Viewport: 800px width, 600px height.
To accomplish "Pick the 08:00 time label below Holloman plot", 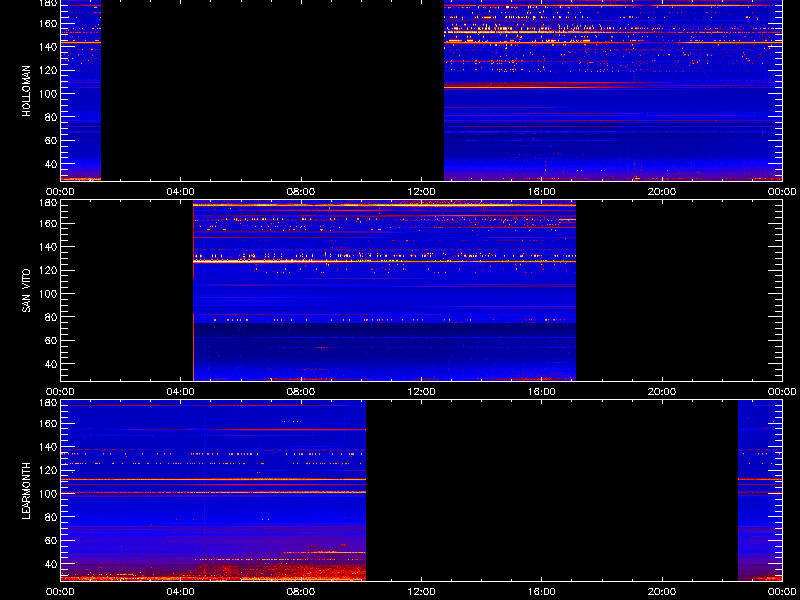I will tap(301, 192).
